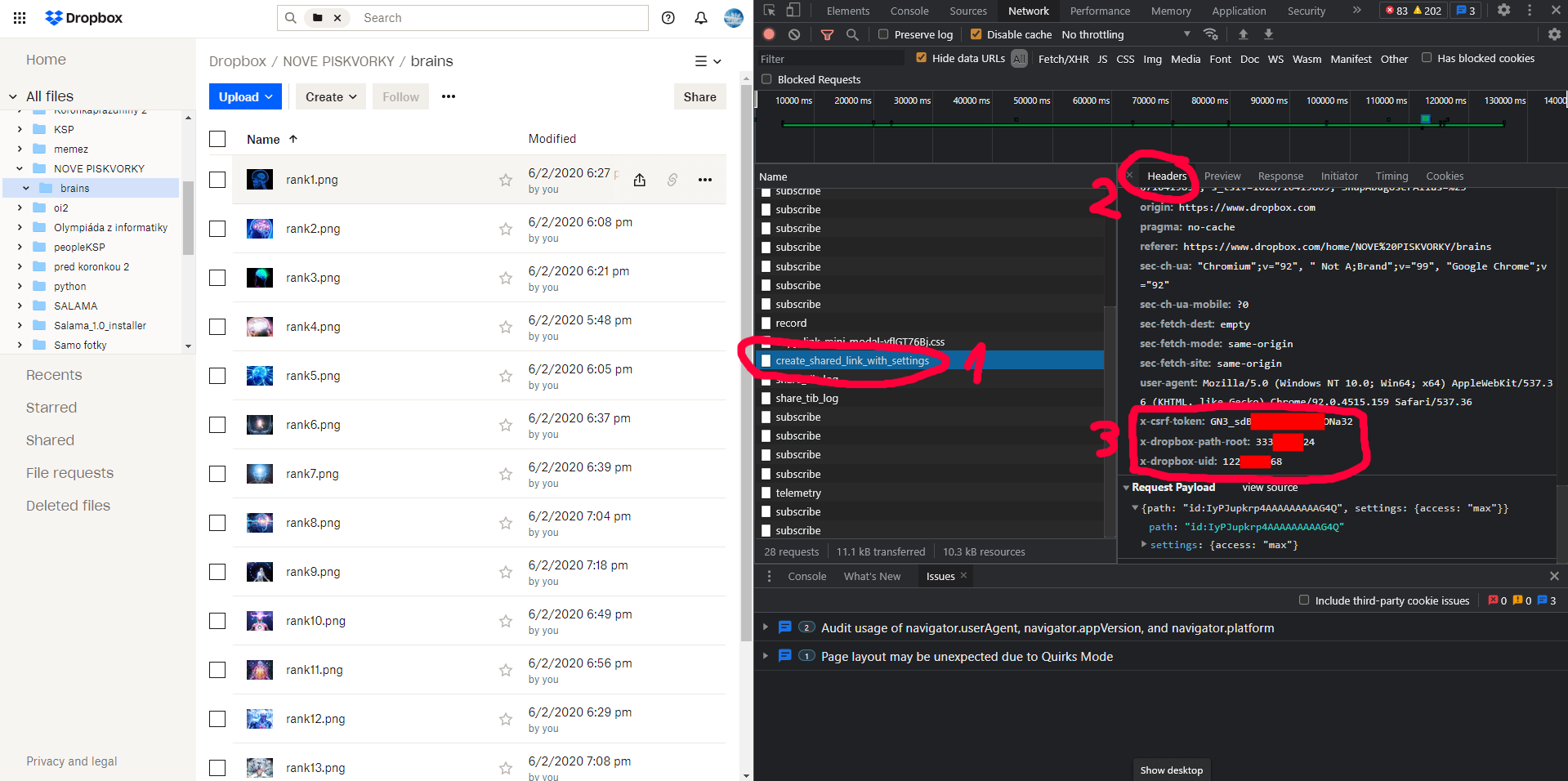The width and height of the screenshot is (1568, 781).
Task: Open the Timing tab of request
Action: (x=1392, y=176)
